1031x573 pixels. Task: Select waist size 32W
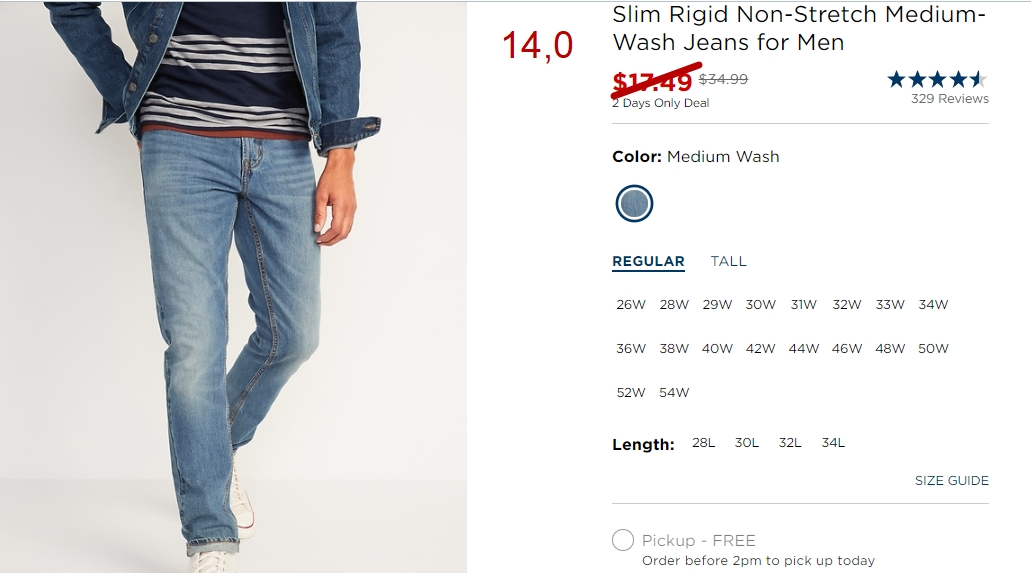846,305
